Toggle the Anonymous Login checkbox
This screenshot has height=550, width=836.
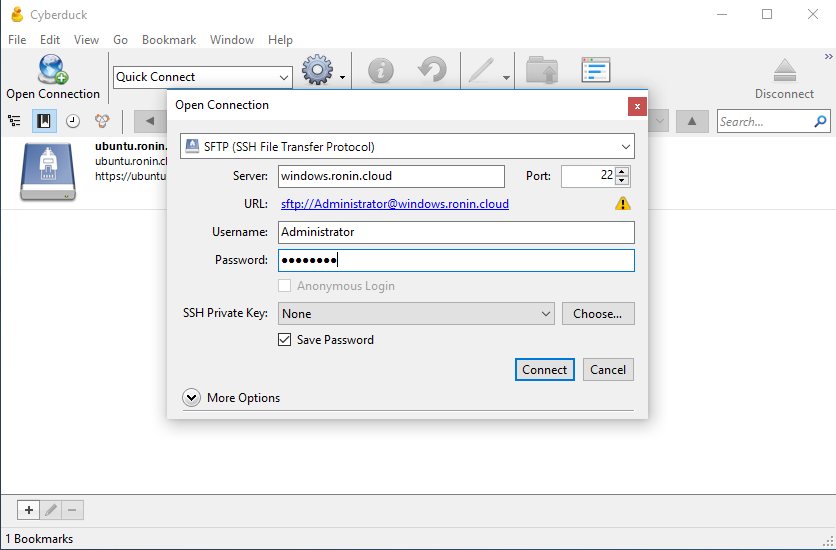pos(285,286)
